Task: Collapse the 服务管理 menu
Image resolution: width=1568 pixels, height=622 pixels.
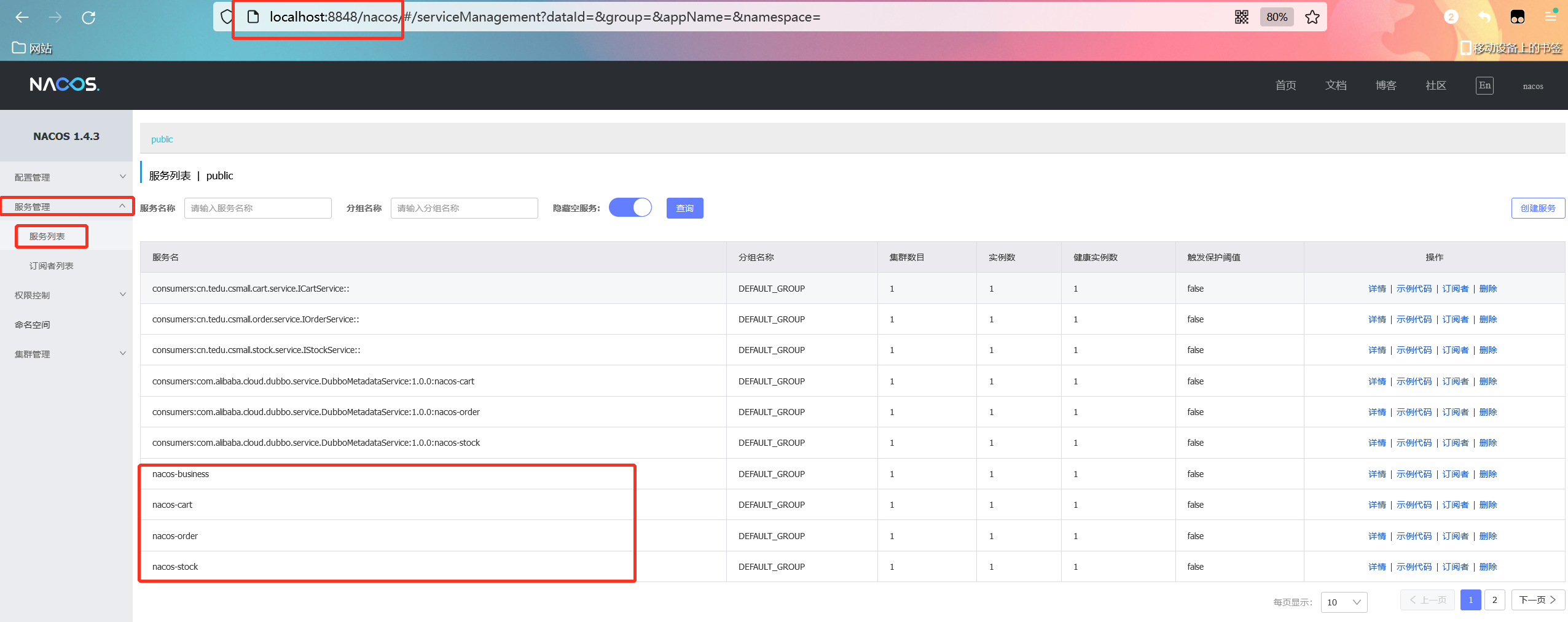Action: (x=66, y=206)
